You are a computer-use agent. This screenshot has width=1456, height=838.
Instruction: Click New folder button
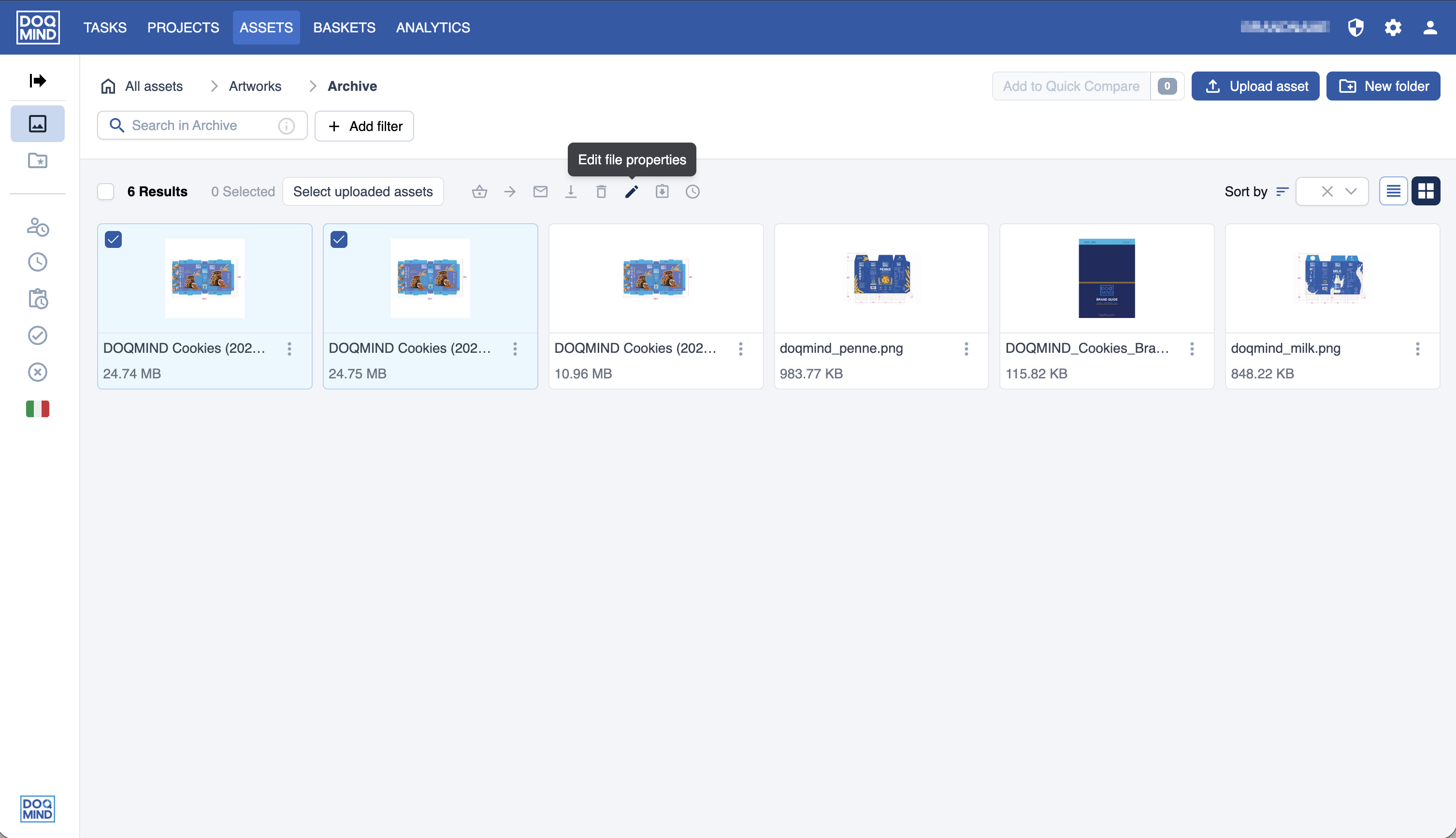(x=1383, y=86)
